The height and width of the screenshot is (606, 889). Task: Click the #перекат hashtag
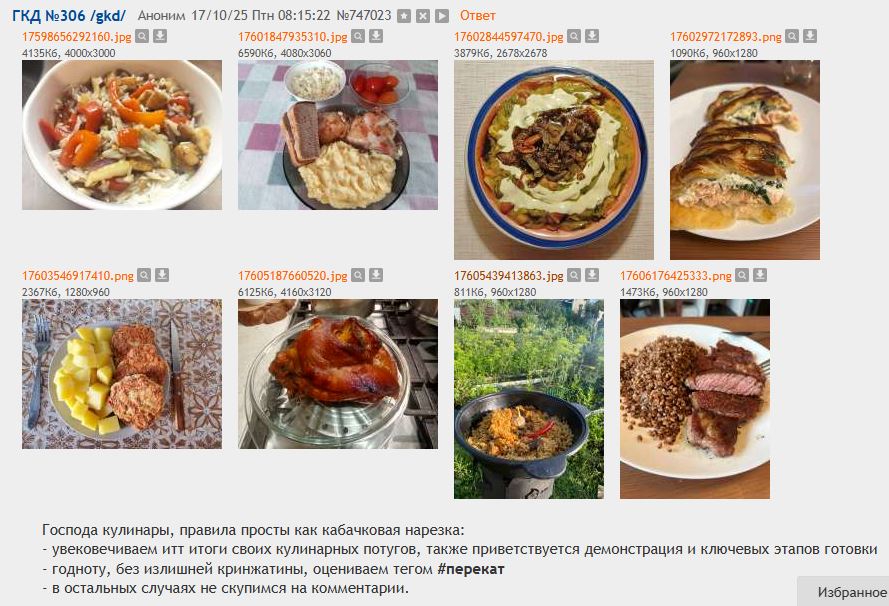[471, 569]
